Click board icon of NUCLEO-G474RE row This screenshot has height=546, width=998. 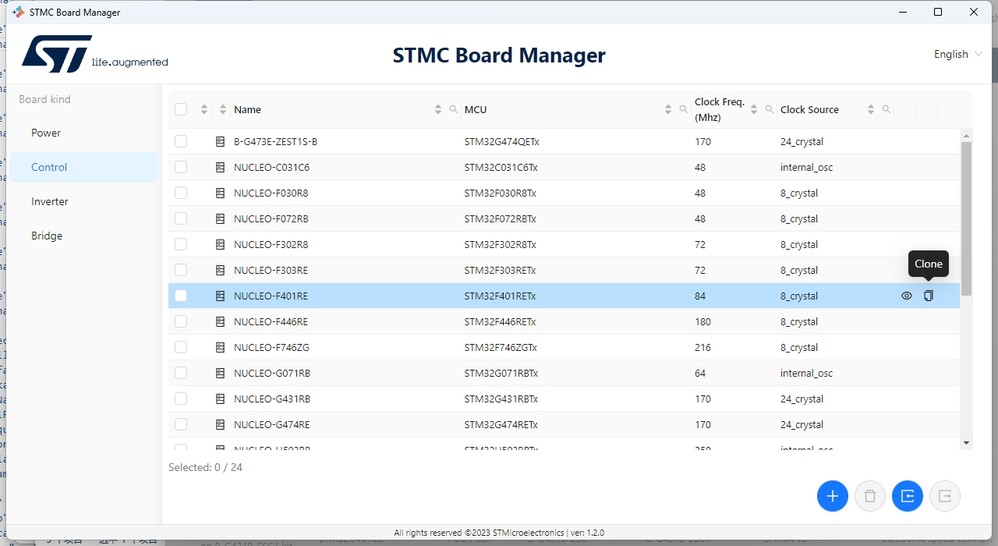point(220,424)
